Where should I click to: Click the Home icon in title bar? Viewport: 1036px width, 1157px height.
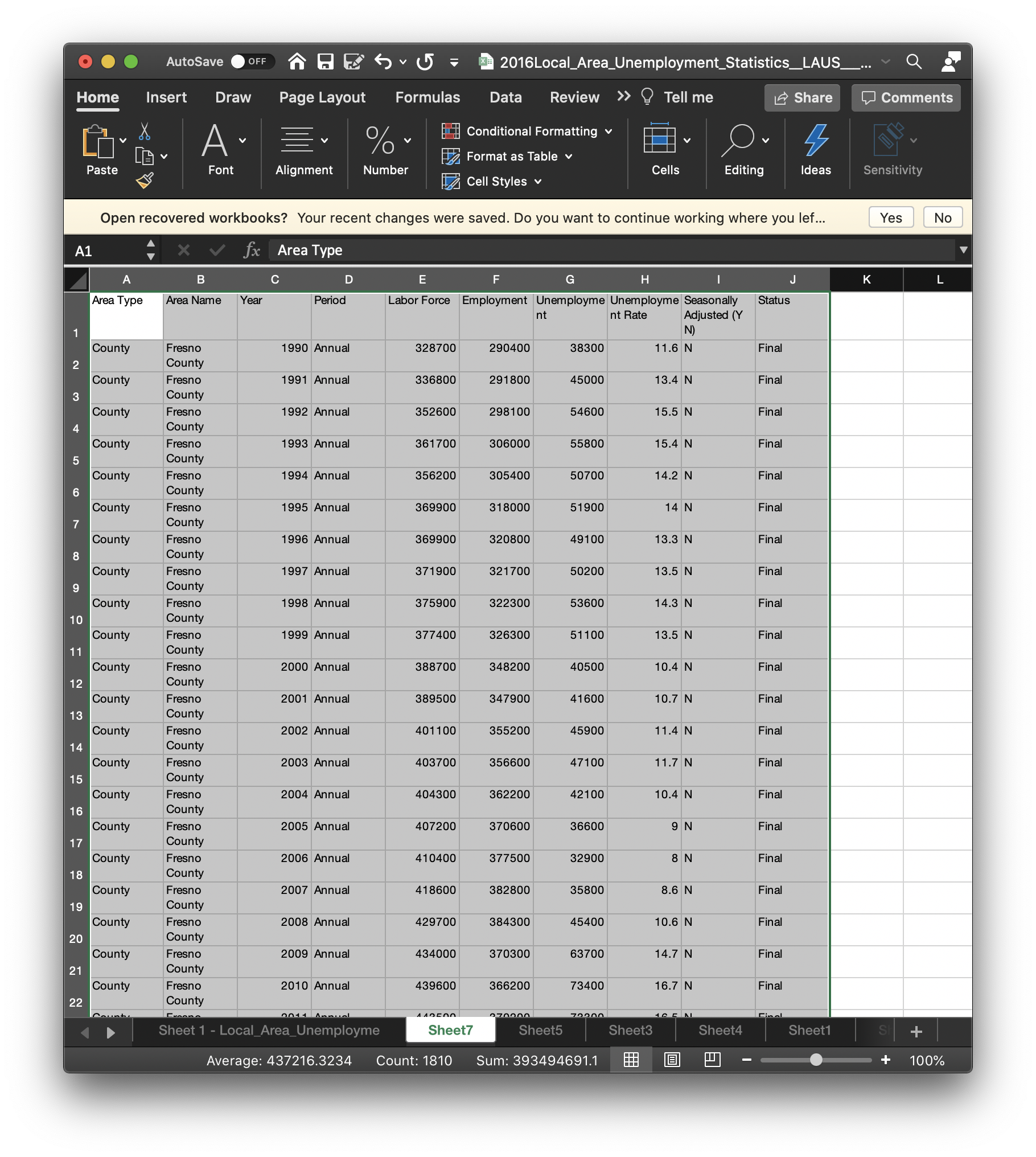click(x=297, y=61)
